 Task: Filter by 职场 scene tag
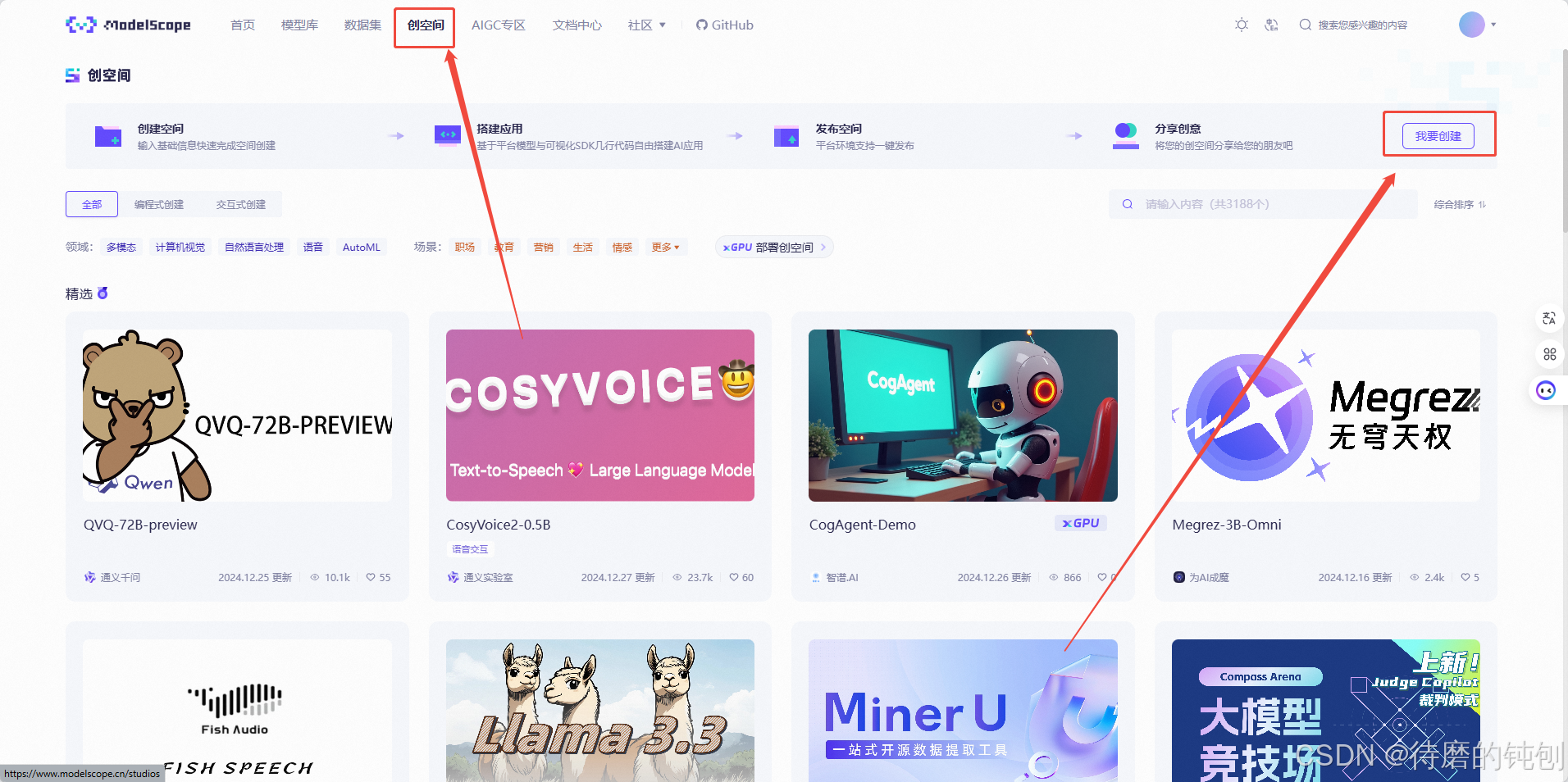pyautogui.click(x=465, y=247)
